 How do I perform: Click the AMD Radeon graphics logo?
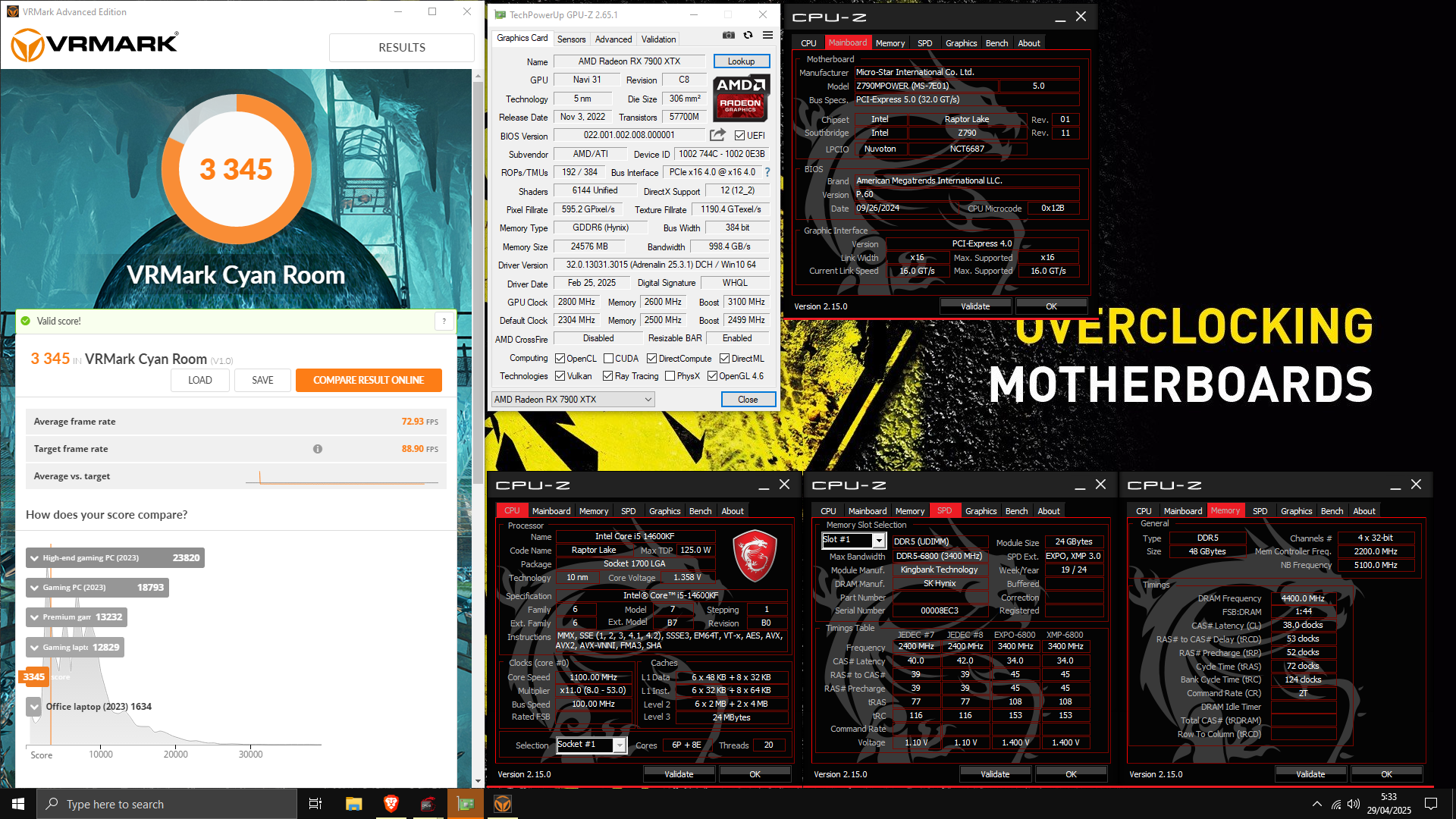(x=741, y=99)
